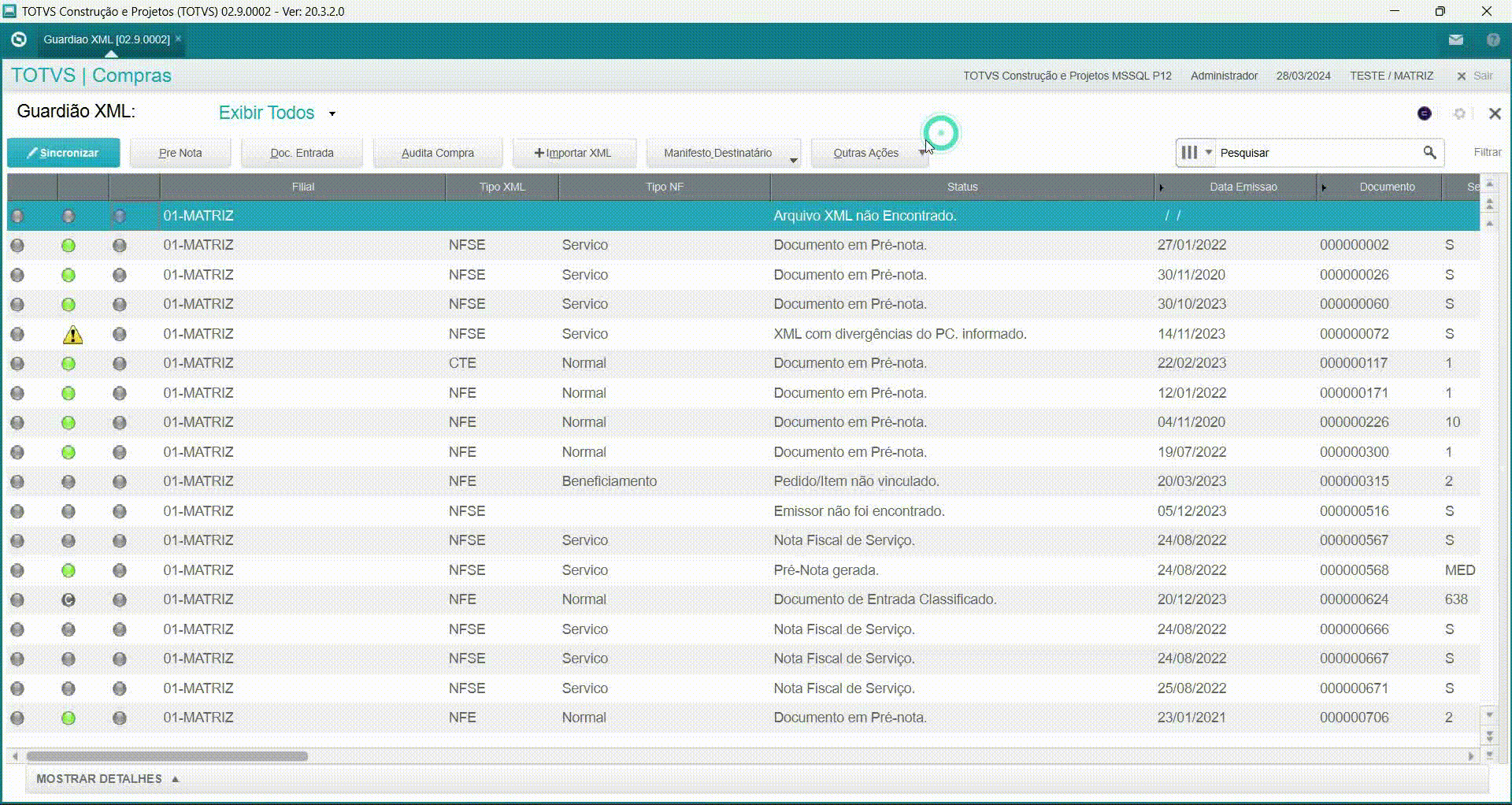Expand the Manifesto Destinatário dropdown arrow
Image resolution: width=1512 pixels, height=805 pixels.
click(793, 160)
